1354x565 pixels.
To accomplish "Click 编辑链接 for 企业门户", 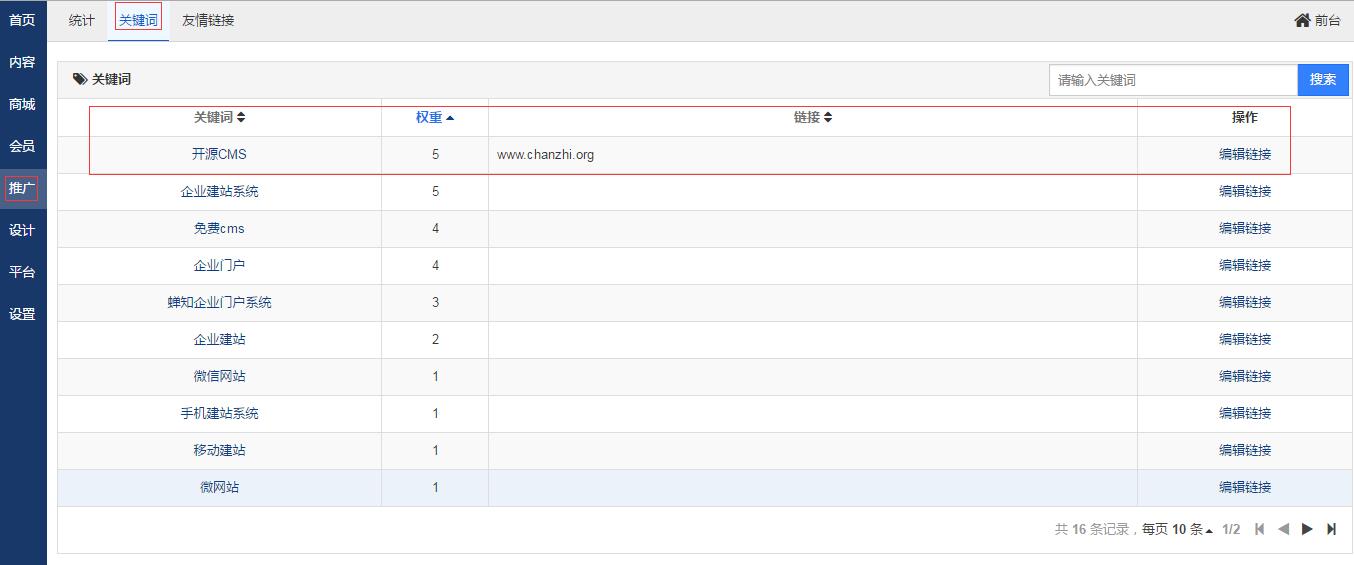I will pyautogui.click(x=1245, y=265).
